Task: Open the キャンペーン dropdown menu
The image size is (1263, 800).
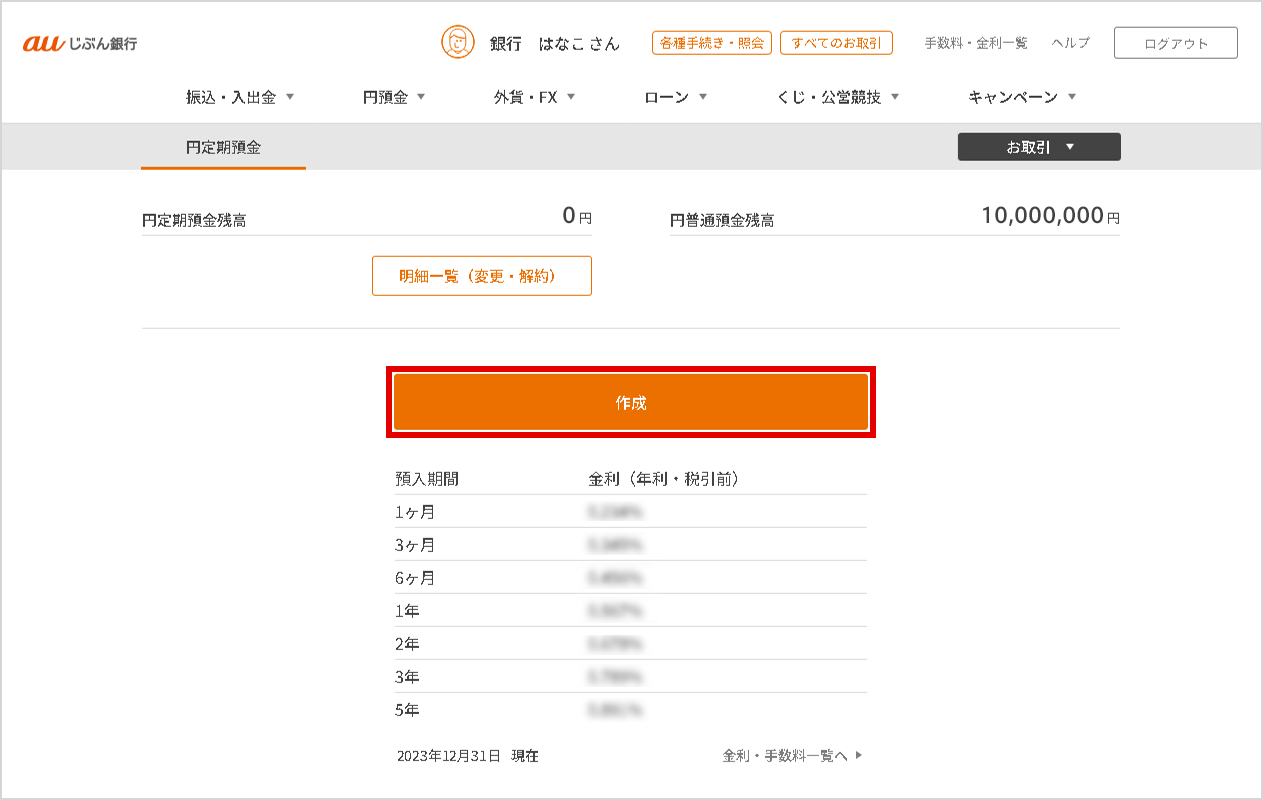Action: [1022, 97]
